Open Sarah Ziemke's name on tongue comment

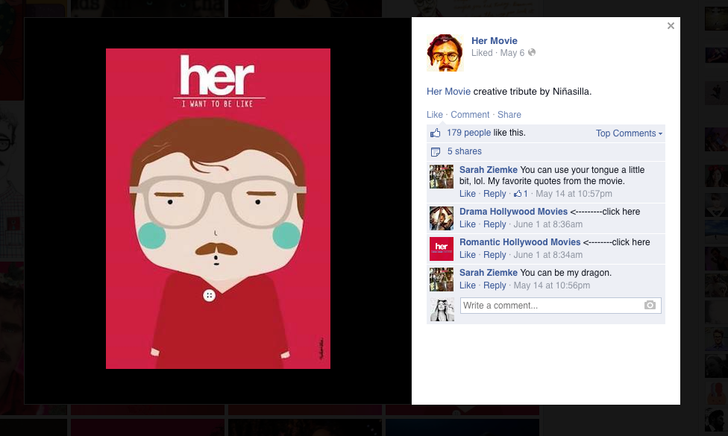tap(488, 170)
